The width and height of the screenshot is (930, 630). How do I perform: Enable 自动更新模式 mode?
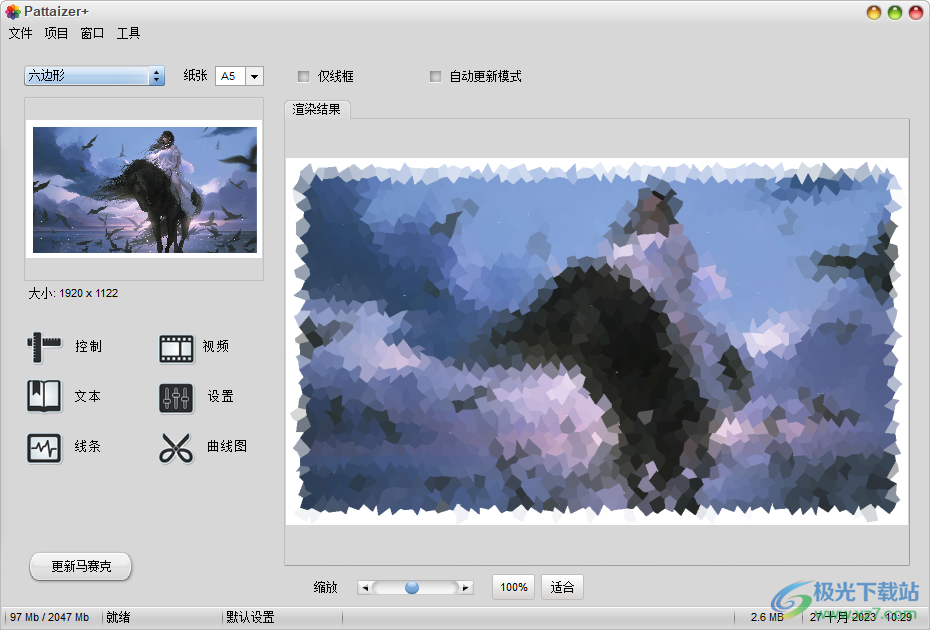click(435, 76)
